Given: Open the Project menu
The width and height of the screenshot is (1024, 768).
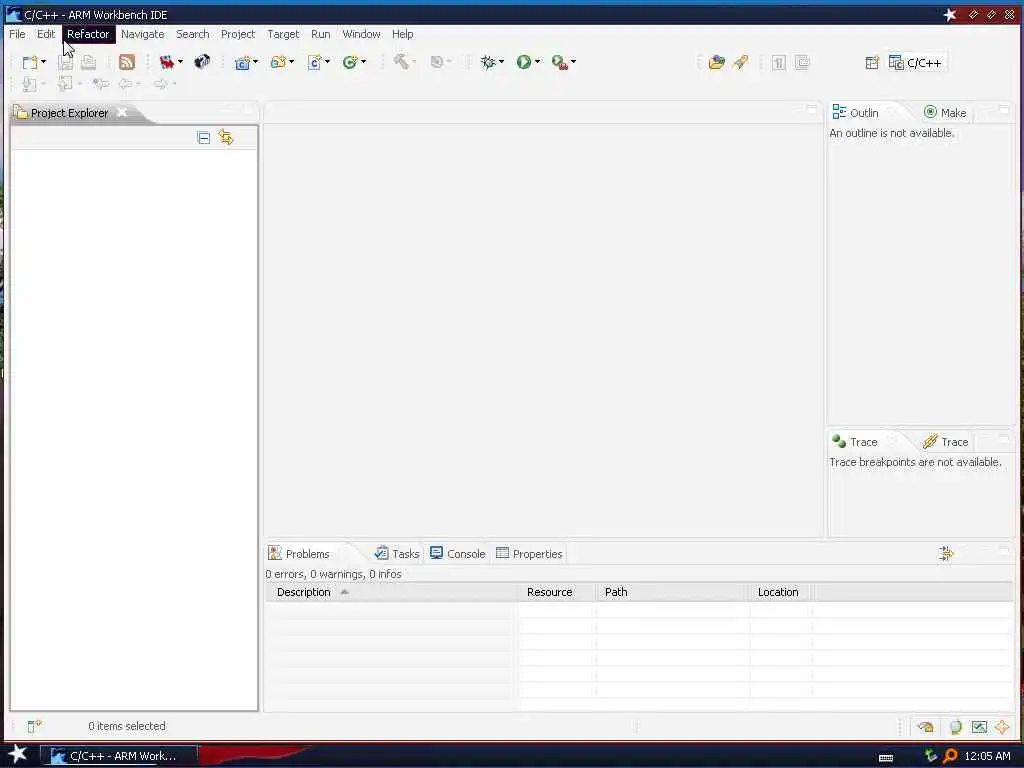Looking at the screenshot, I should (238, 34).
